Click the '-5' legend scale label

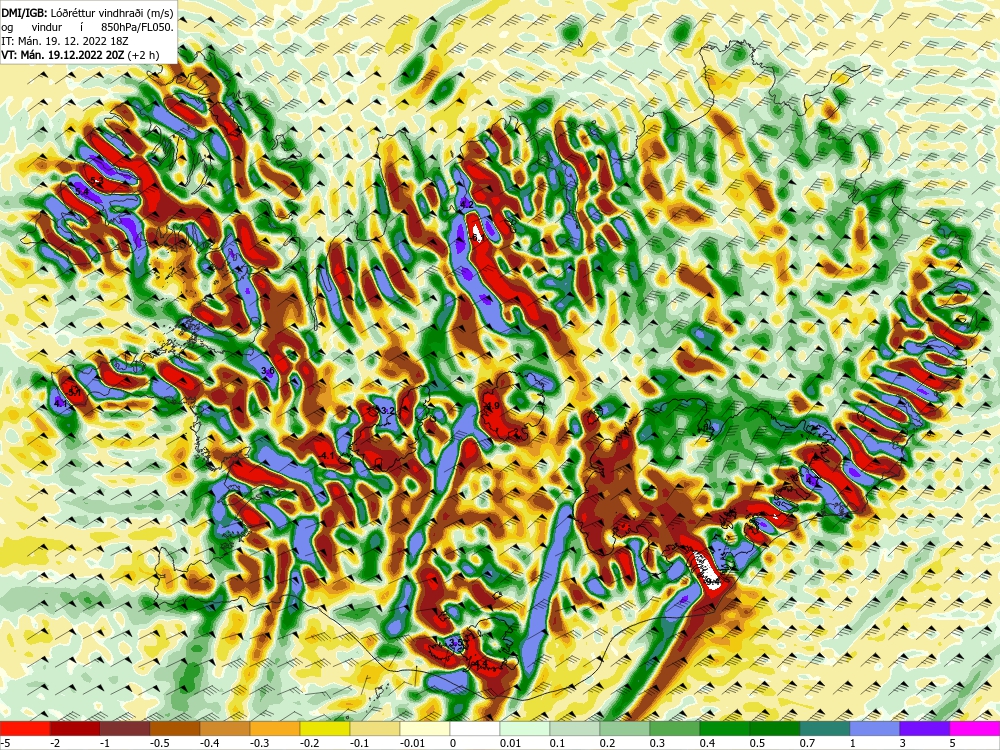[x=3, y=742]
